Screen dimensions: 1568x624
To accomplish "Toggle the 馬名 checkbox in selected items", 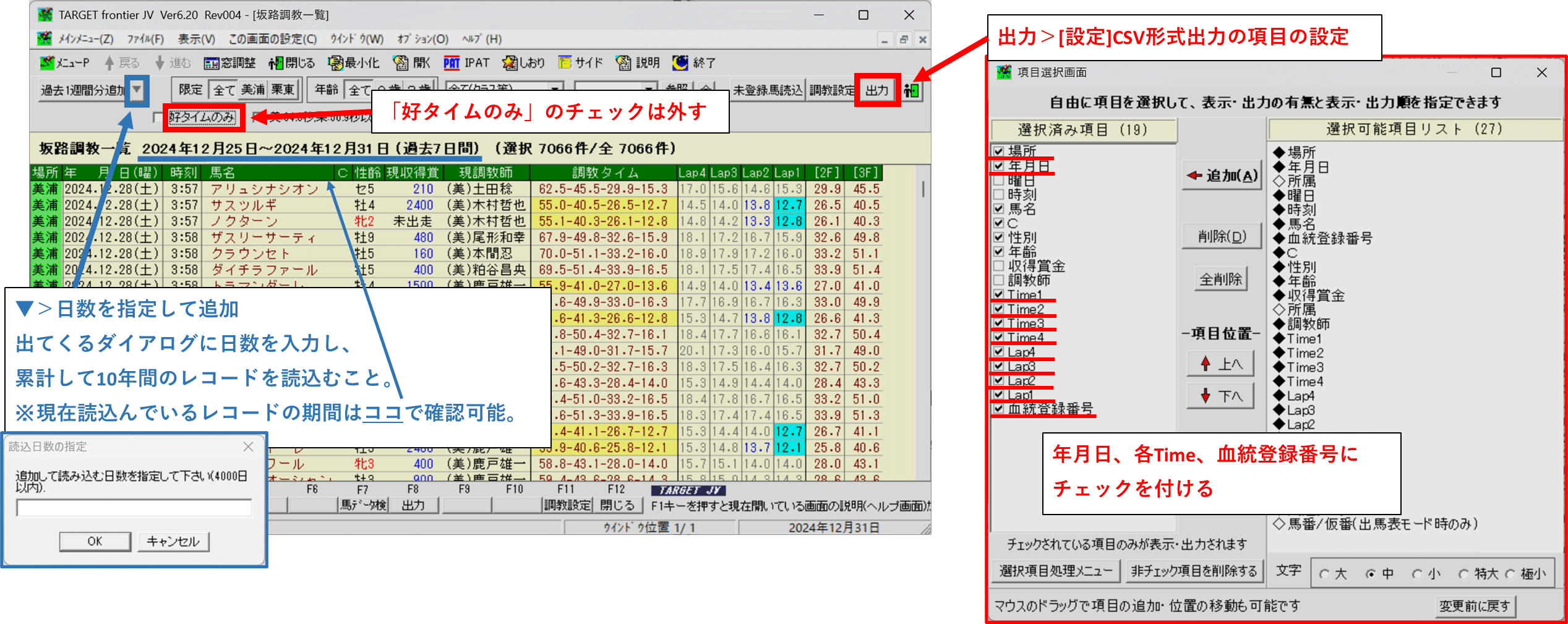I will [999, 209].
